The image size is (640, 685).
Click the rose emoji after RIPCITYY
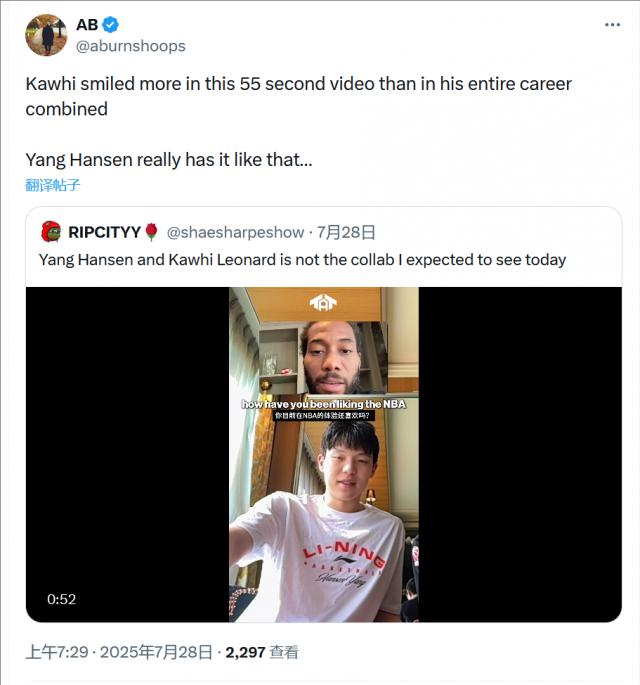pyautogui.click(x=151, y=232)
